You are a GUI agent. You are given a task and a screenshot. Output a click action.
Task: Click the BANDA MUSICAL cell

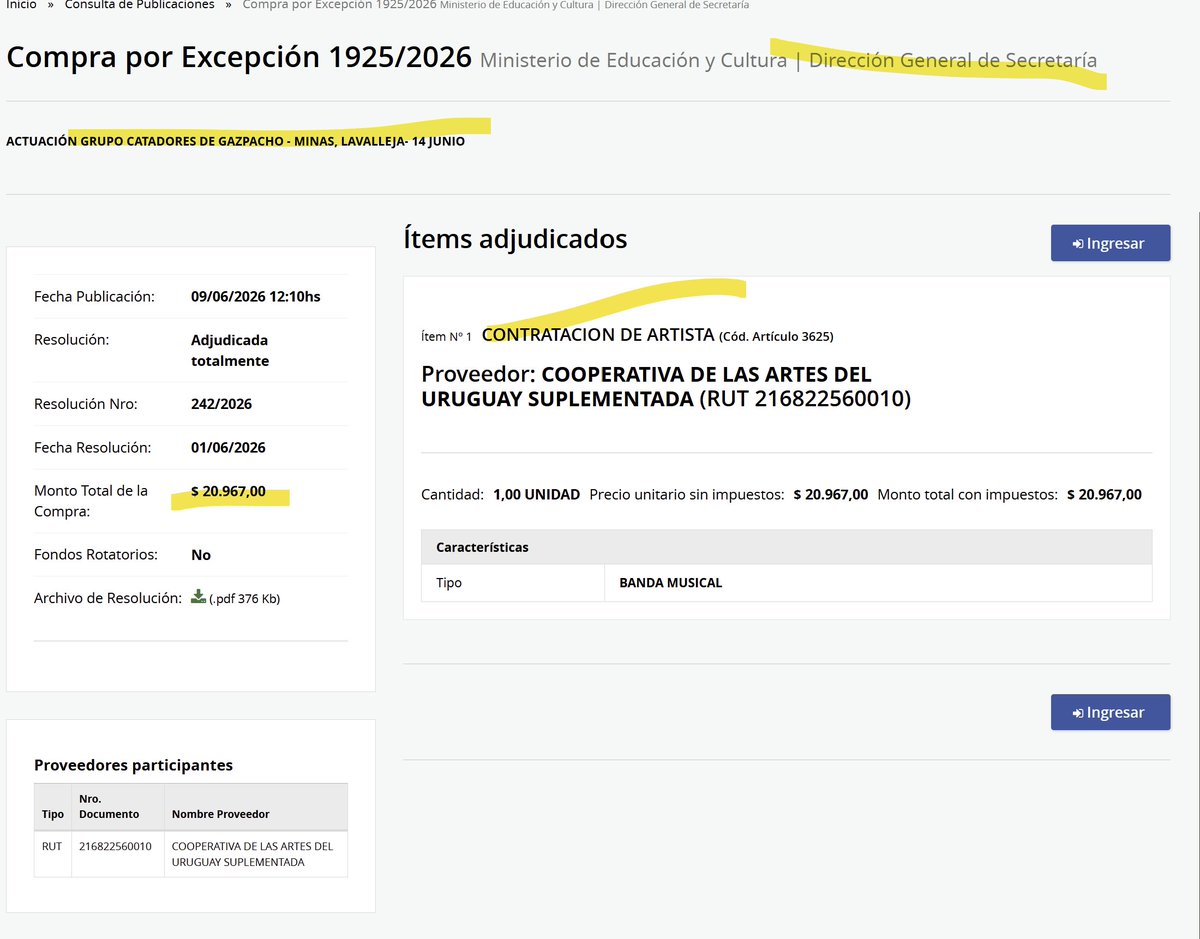(x=878, y=583)
